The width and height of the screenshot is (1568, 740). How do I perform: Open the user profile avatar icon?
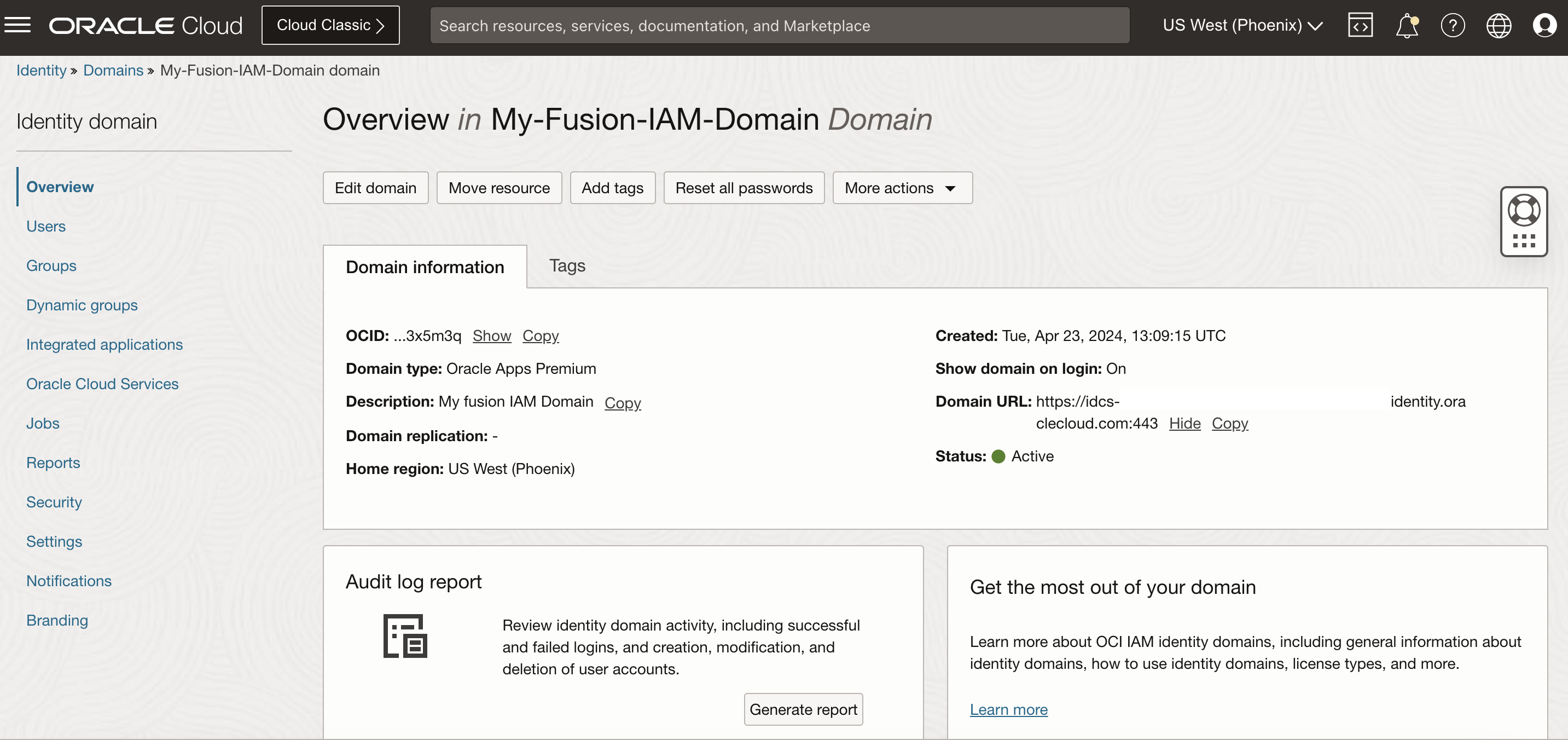[1543, 25]
